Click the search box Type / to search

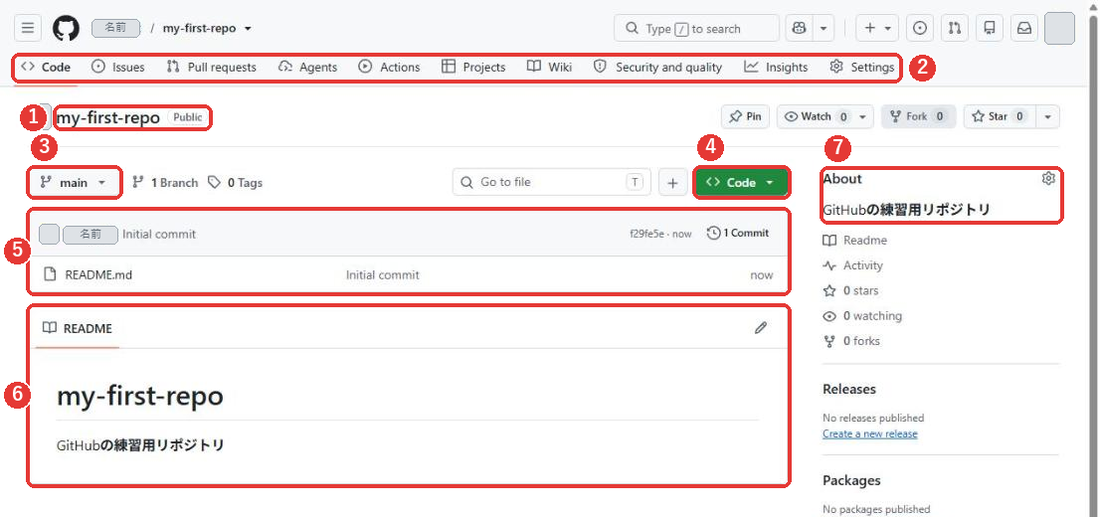point(697,29)
